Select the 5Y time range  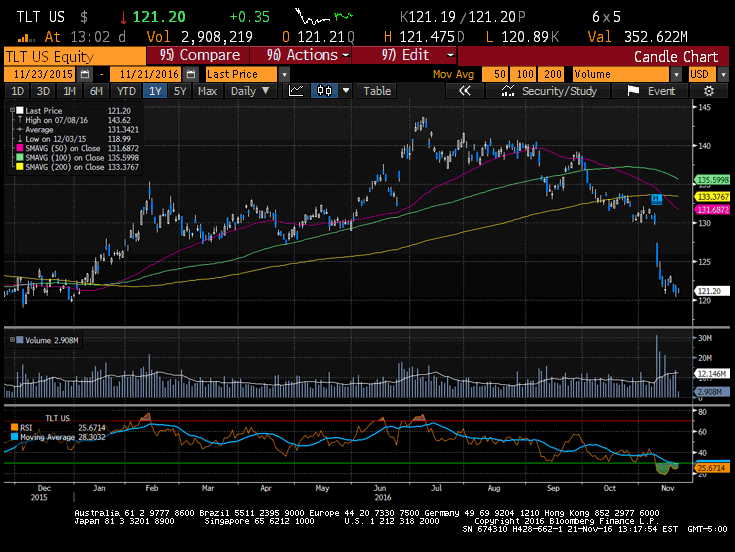click(x=180, y=90)
